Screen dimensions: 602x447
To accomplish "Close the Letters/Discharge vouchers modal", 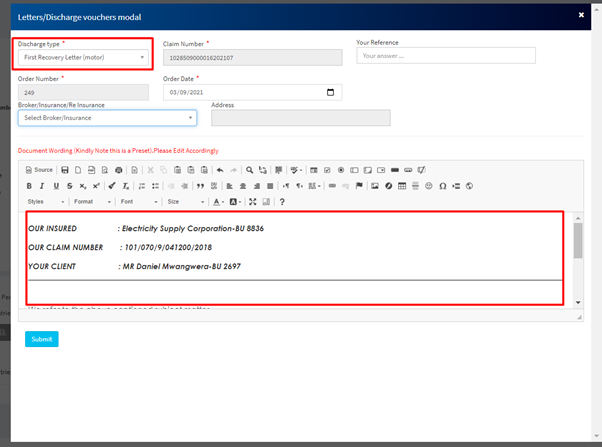I will (x=581, y=15).
